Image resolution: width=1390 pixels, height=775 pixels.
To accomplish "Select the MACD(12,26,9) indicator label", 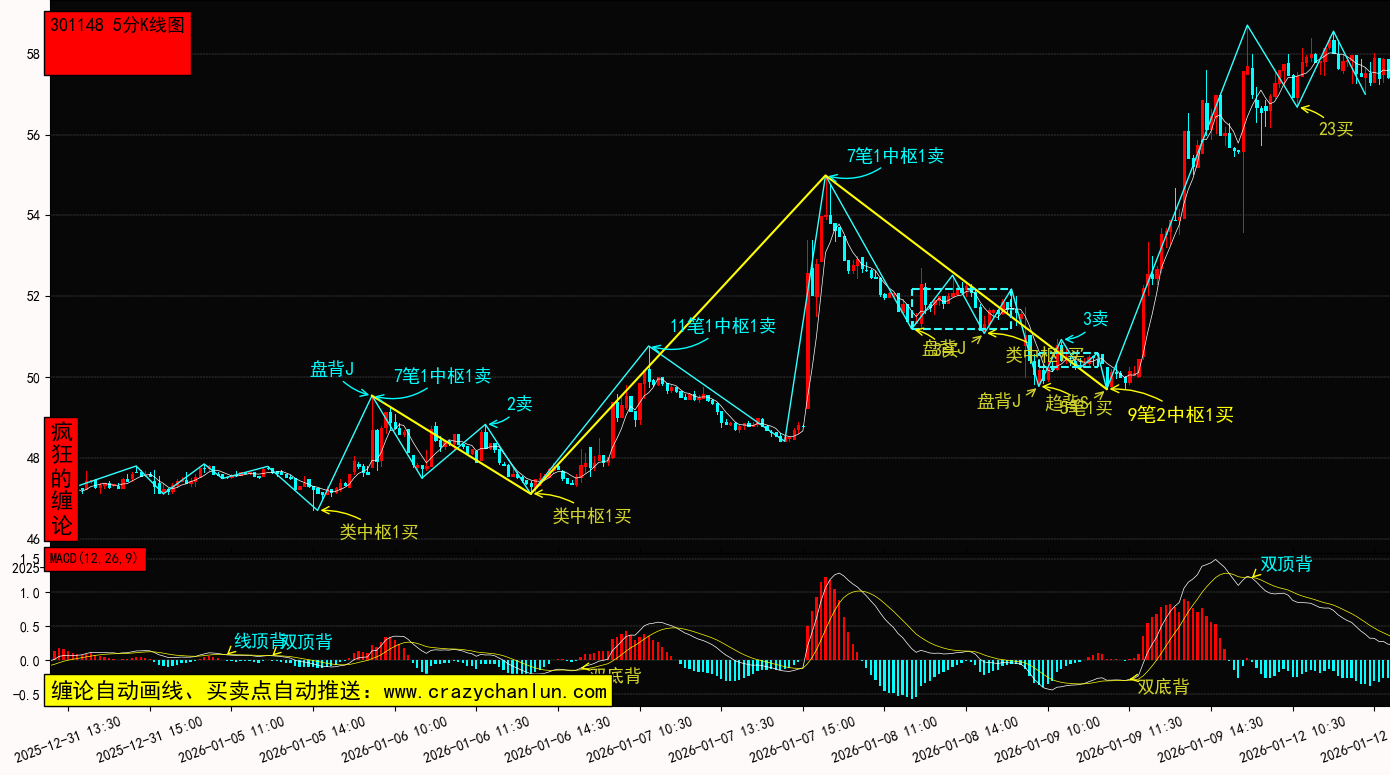I will click(x=95, y=558).
